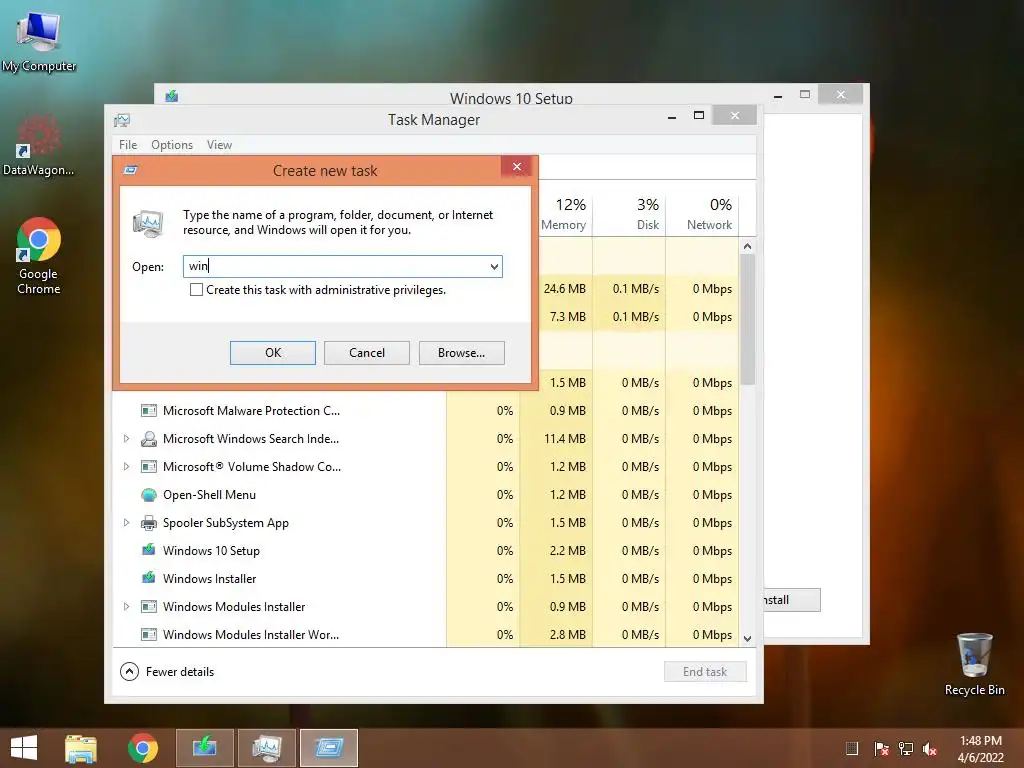Image resolution: width=1024 pixels, height=768 pixels.
Task: Click the Windows 10 Setup title bar icon
Action: tap(172, 96)
